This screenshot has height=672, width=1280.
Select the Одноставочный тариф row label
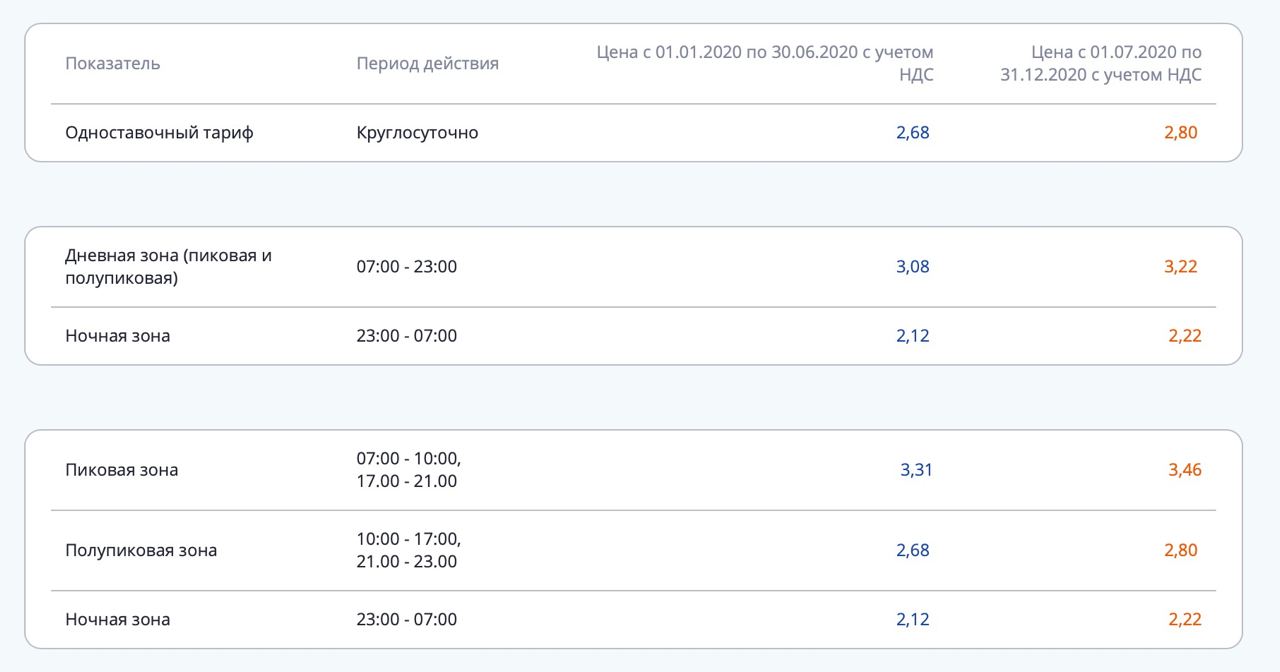coord(159,132)
